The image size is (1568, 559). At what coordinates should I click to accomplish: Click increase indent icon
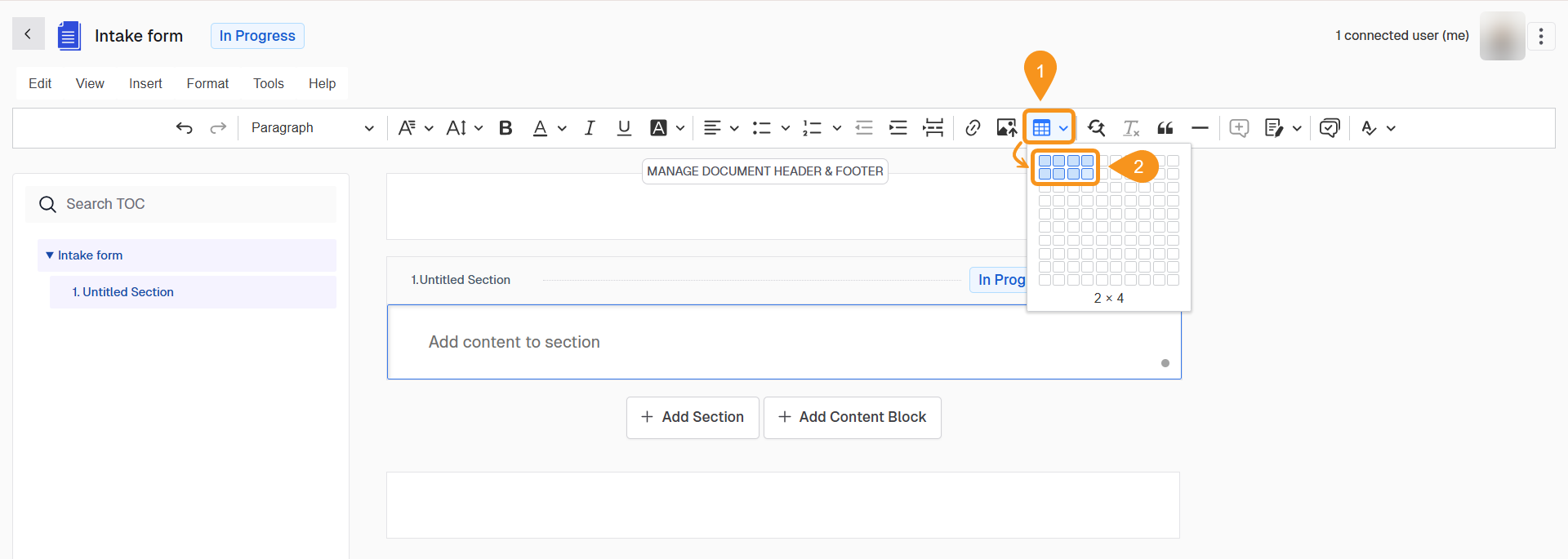pyautogui.click(x=898, y=128)
